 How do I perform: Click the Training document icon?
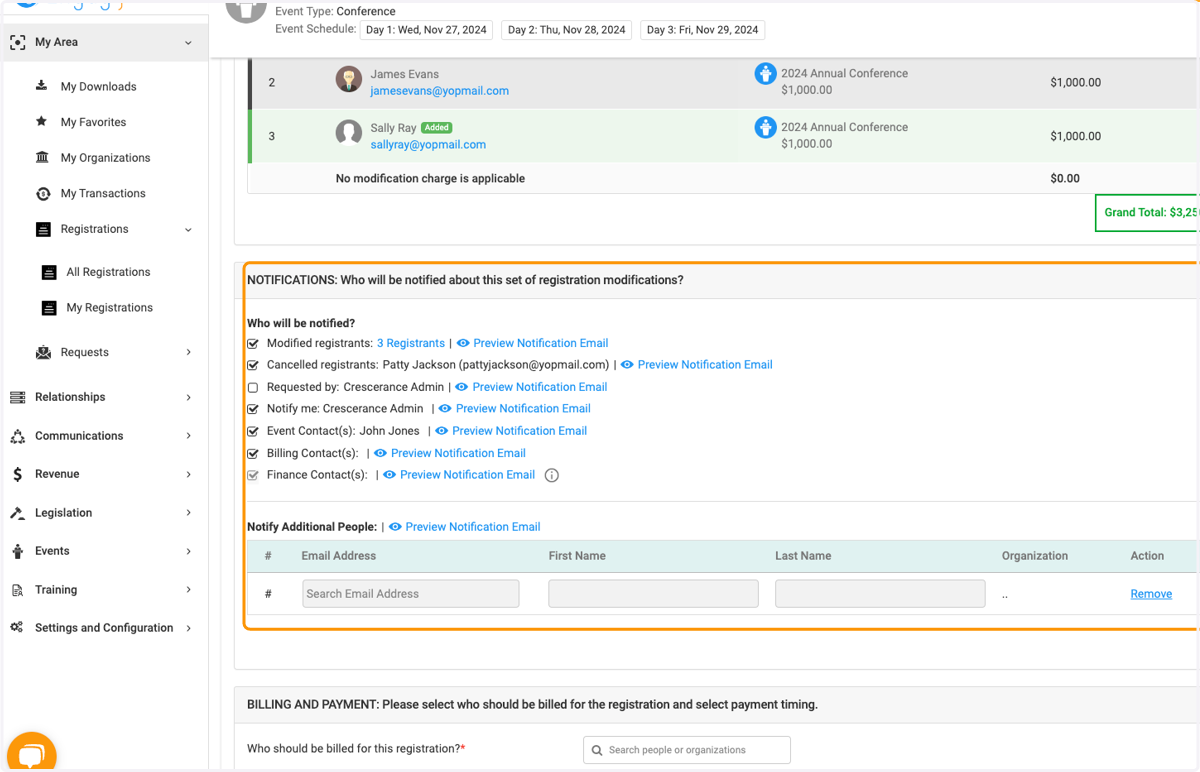17,590
